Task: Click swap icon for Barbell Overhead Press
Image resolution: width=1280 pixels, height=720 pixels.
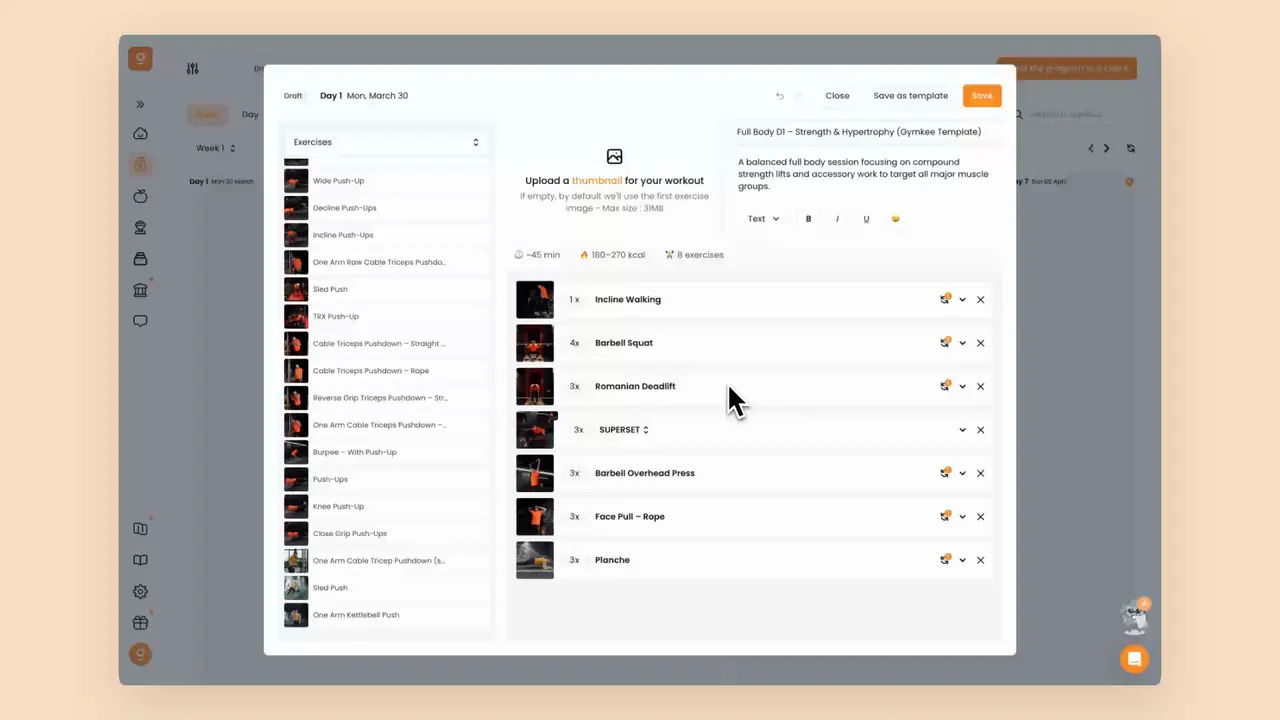Action: pos(945,473)
